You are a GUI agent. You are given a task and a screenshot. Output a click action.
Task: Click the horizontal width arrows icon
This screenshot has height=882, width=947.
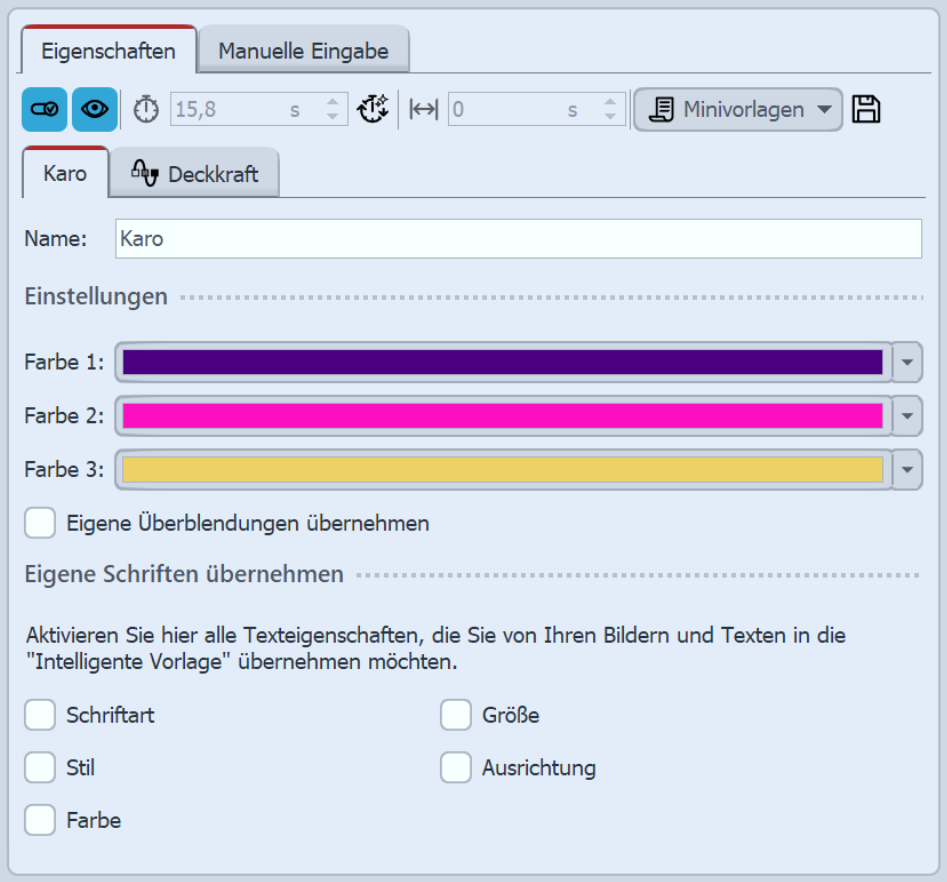[424, 110]
